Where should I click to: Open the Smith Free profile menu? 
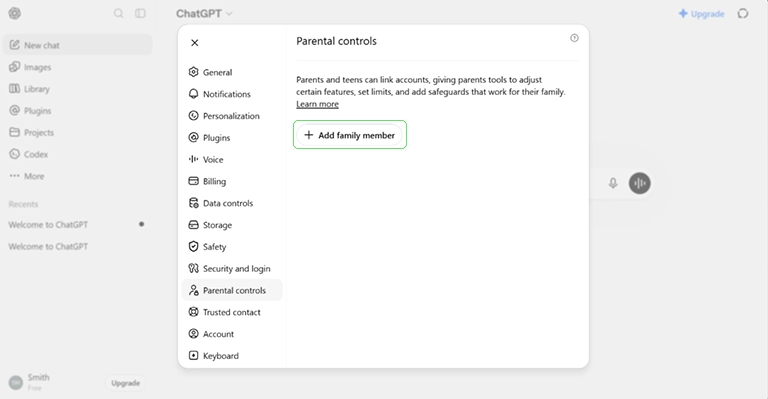coord(30,382)
